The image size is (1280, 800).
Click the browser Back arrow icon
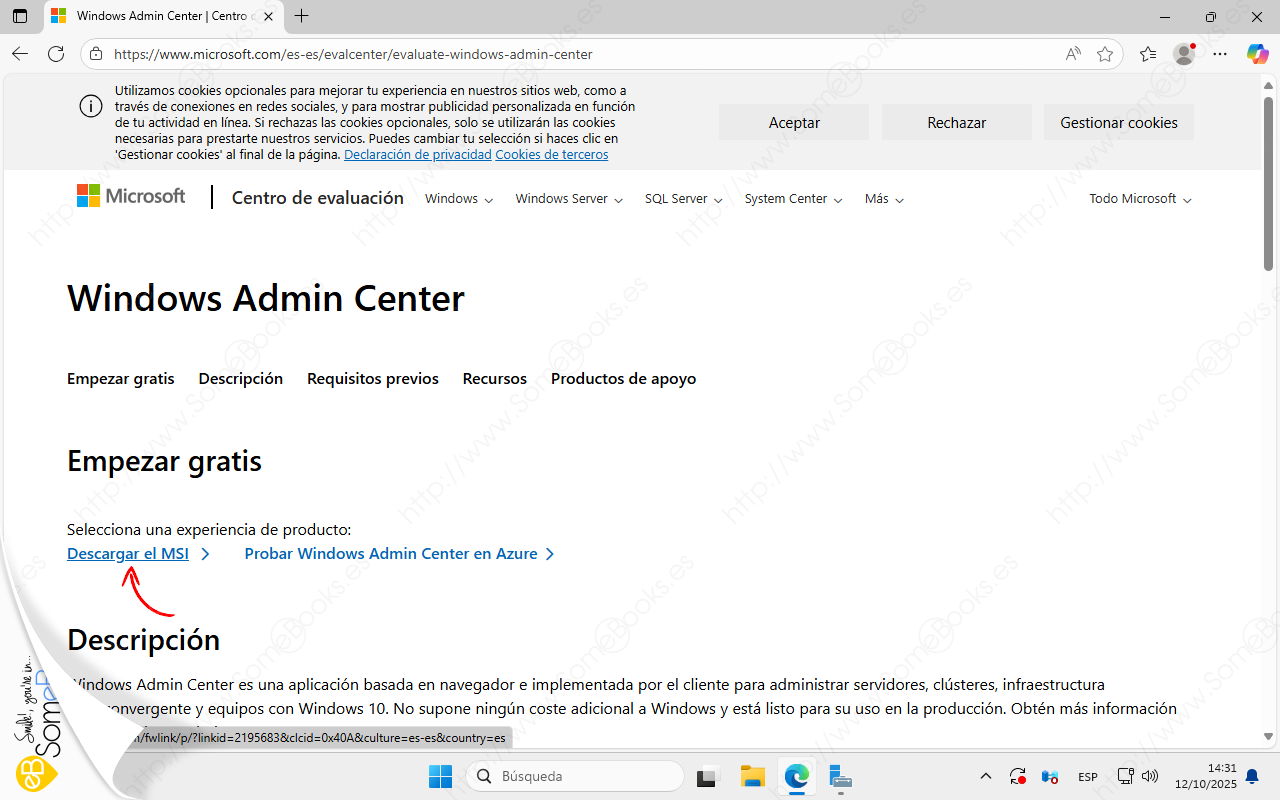coord(20,54)
